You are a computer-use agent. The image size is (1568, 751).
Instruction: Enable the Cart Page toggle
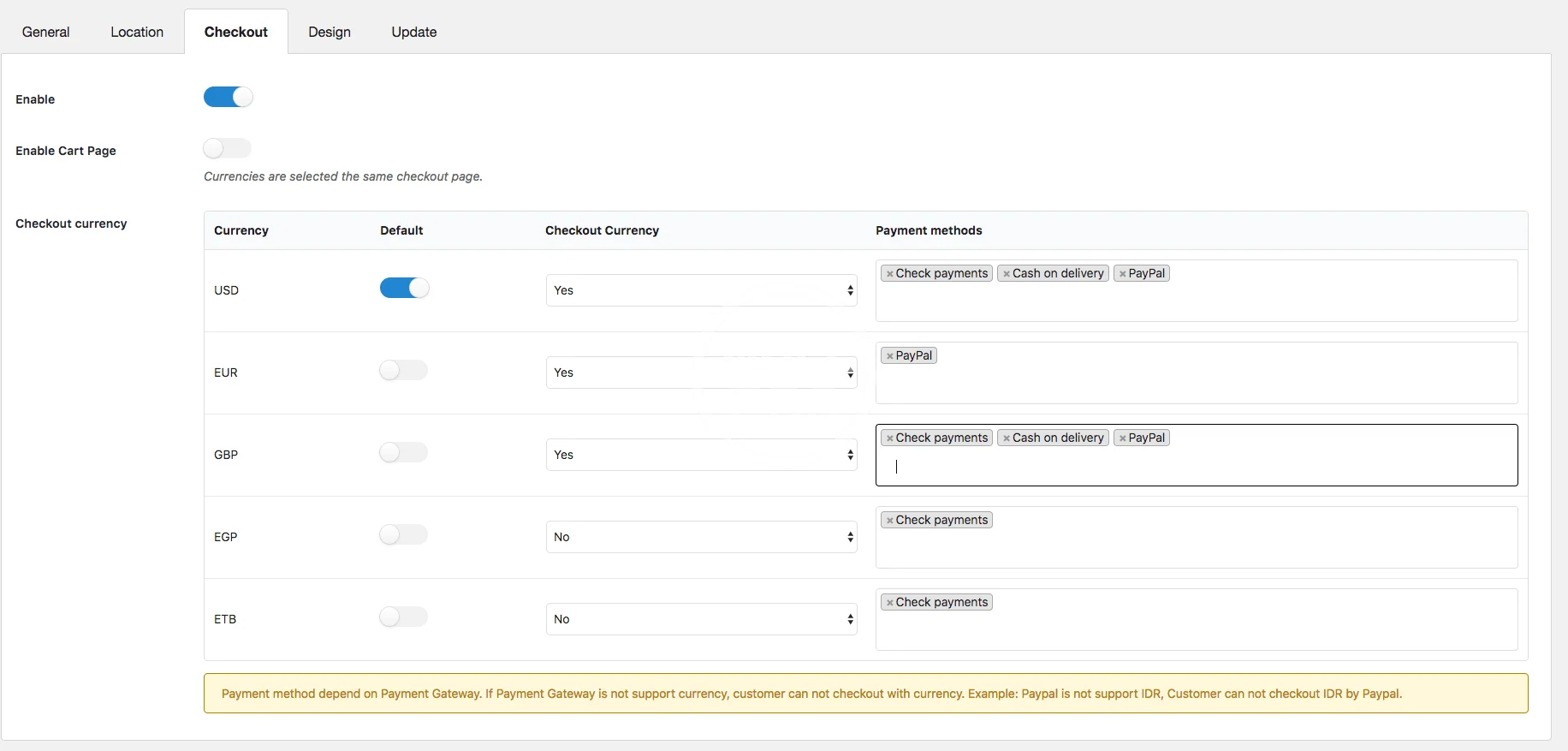(x=228, y=149)
